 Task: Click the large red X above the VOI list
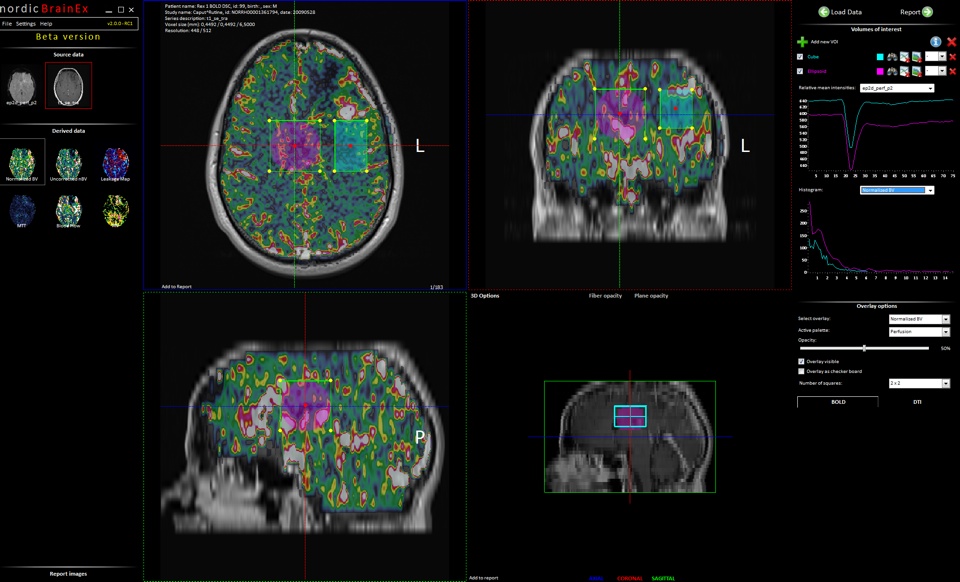coord(951,42)
